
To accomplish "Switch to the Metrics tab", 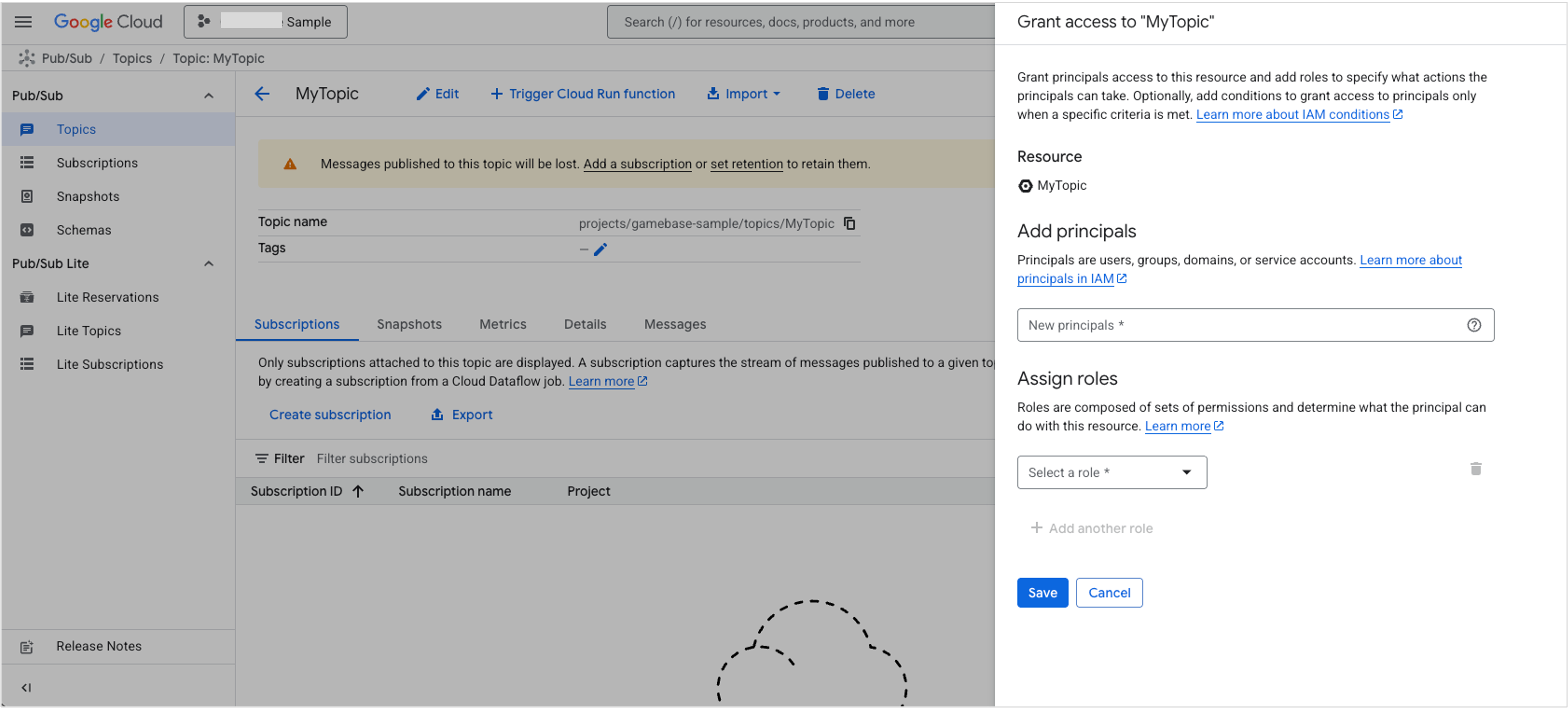I will coord(503,324).
